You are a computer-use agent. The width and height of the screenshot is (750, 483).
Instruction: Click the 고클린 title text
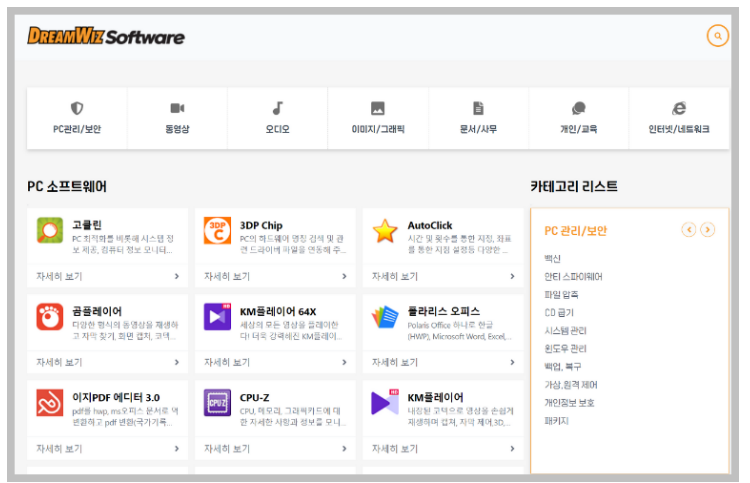coord(87,225)
